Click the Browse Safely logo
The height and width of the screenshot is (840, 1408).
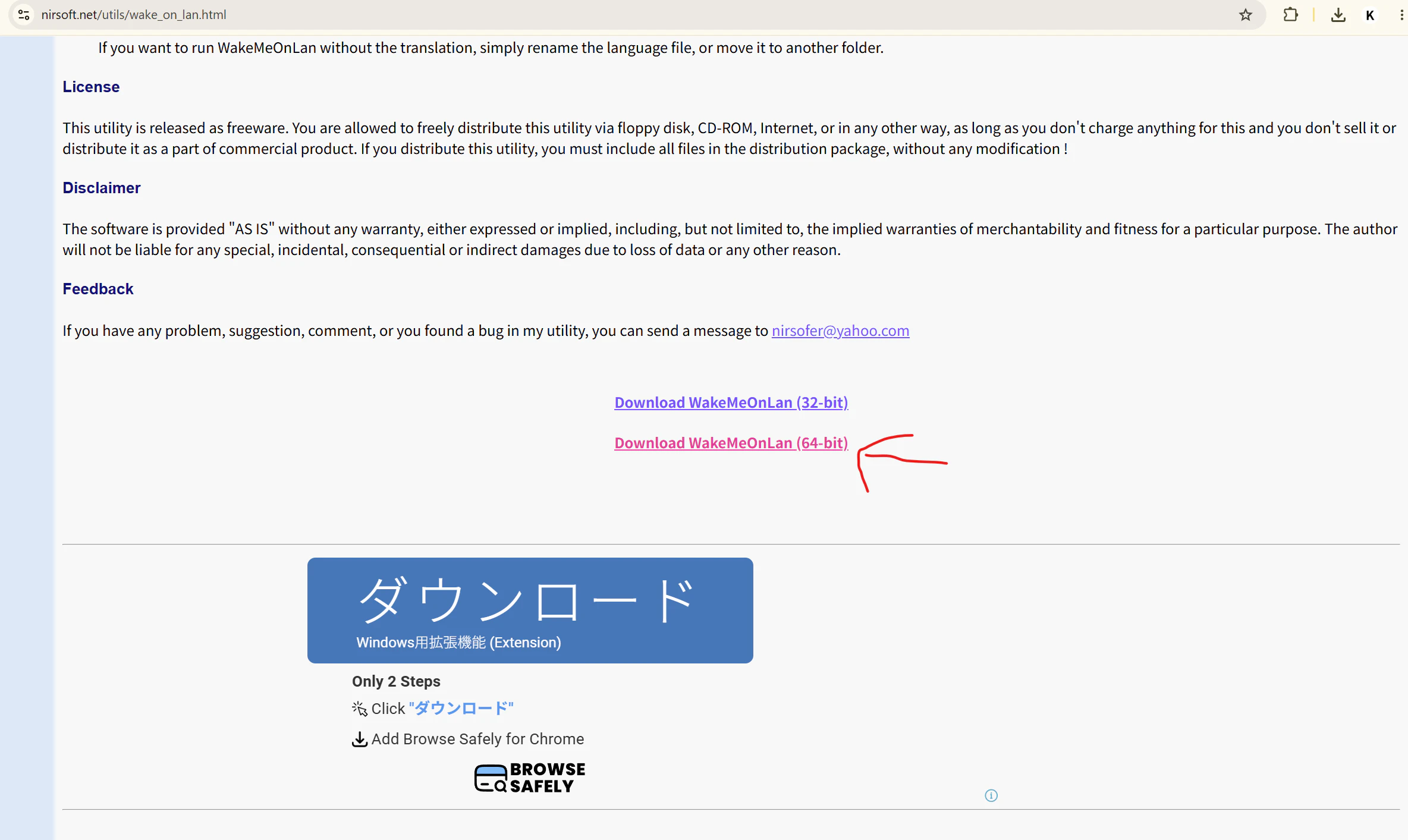click(x=530, y=778)
